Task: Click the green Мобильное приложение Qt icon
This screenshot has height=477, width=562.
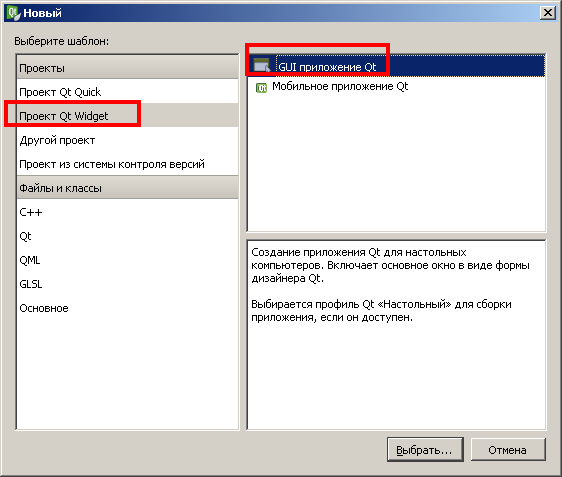Action: (x=261, y=87)
